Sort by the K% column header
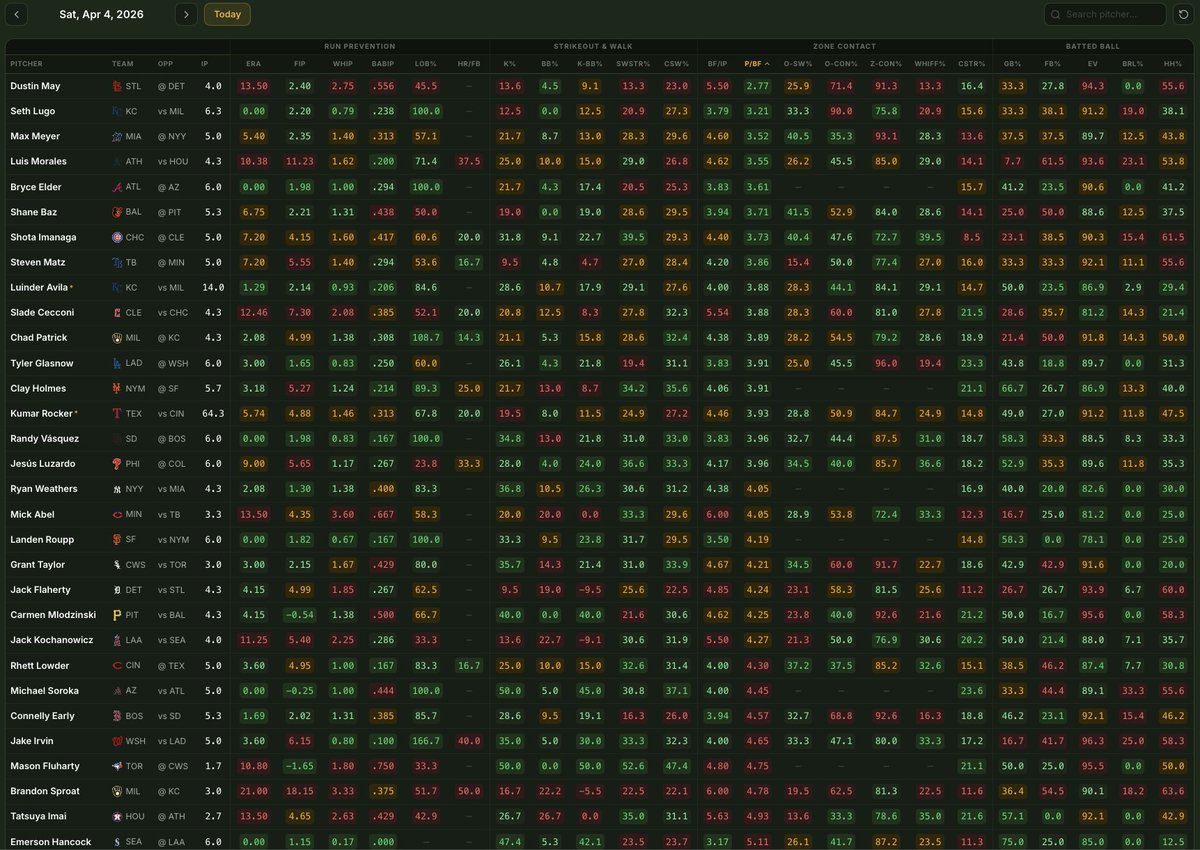This screenshot has width=1200, height=850. (x=509, y=63)
